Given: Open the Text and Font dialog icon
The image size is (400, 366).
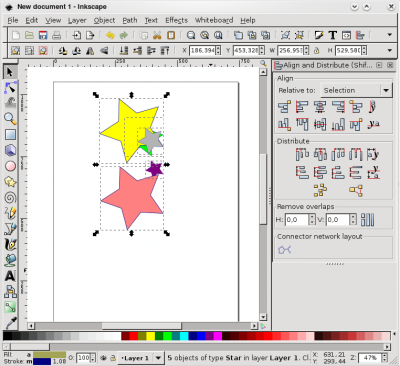Looking at the screenshot, I should (x=332, y=35).
